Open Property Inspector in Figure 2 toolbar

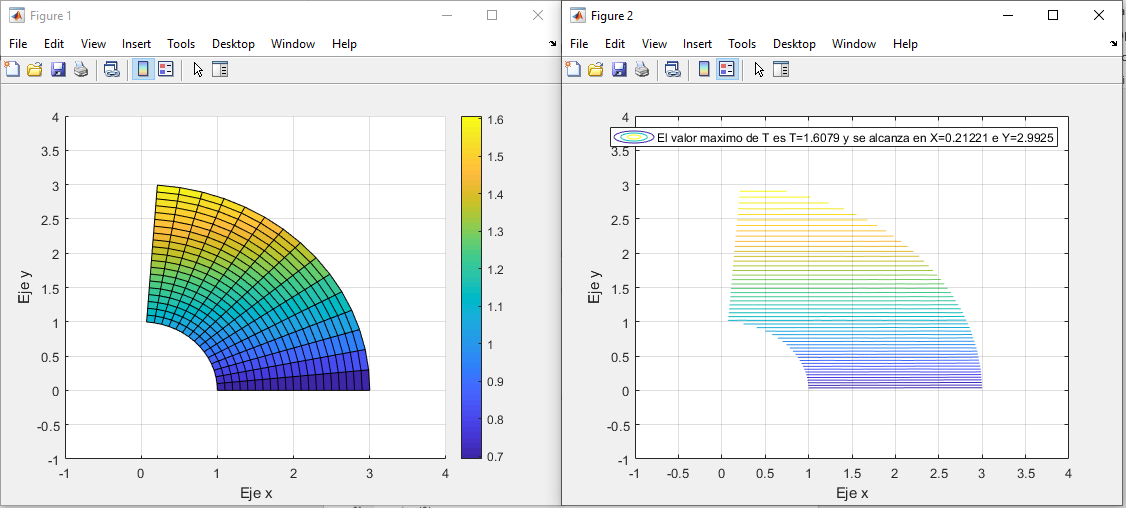click(781, 69)
